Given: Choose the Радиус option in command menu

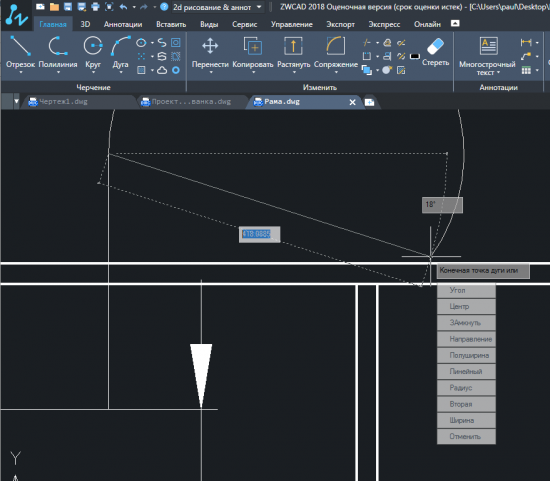Looking at the screenshot, I should pos(466,388).
